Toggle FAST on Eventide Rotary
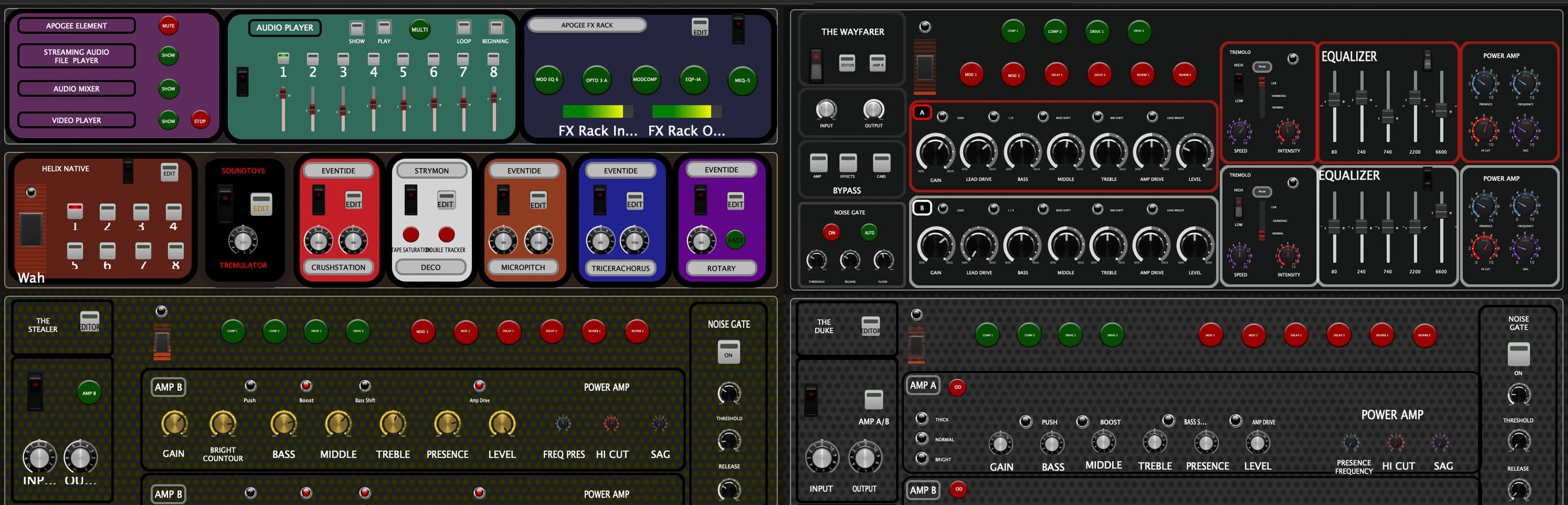This screenshot has width=1568, height=505. (734, 240)
